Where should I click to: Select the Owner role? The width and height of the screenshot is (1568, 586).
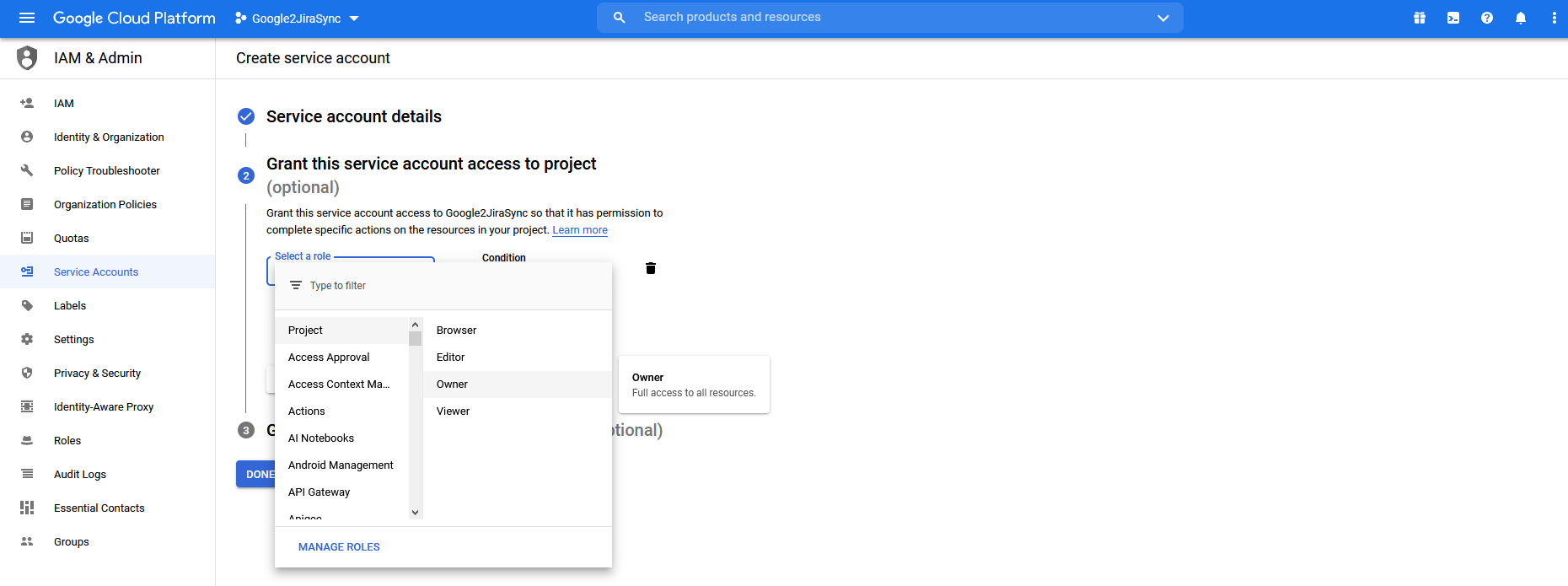(x=453, y=384)
